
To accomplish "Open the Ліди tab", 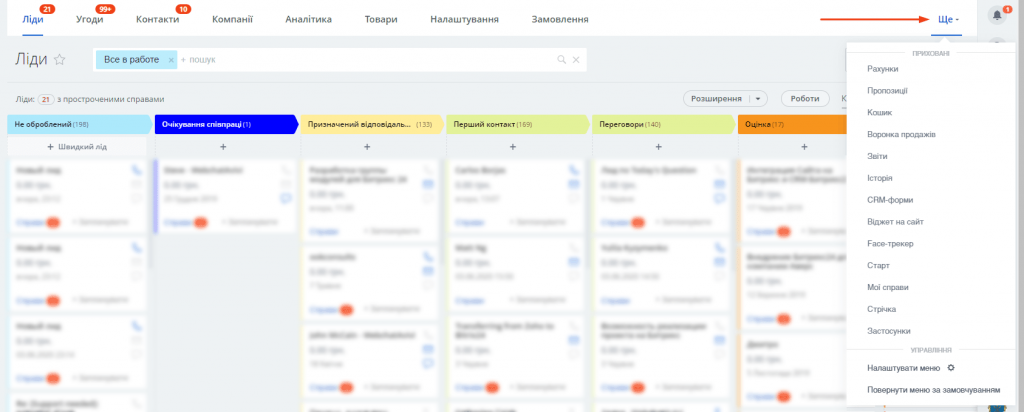I will (x=33, y=19).
